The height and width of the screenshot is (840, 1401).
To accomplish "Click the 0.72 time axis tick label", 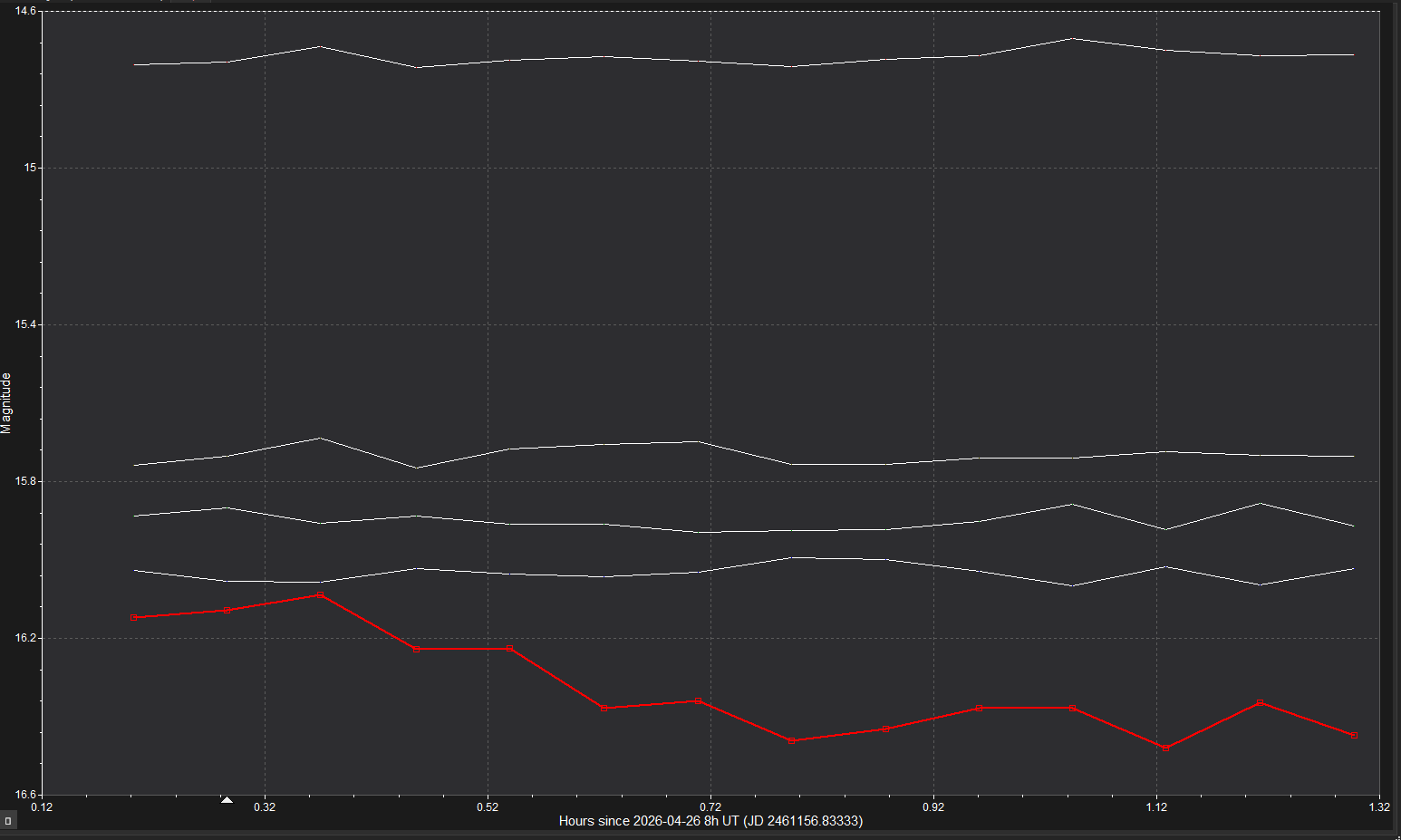I will (x=710, y=806).
